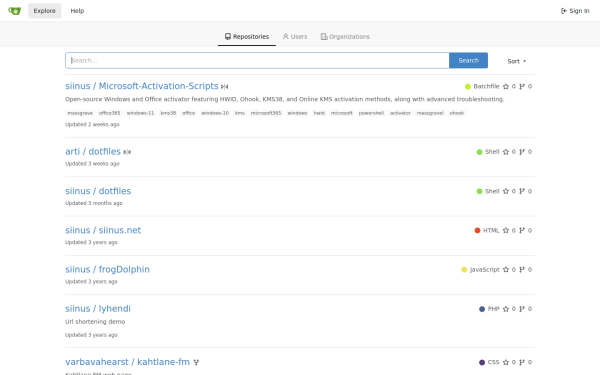Select the powershell topic tag
Viewport: 600px width, 375px height.
coord(371,113)
